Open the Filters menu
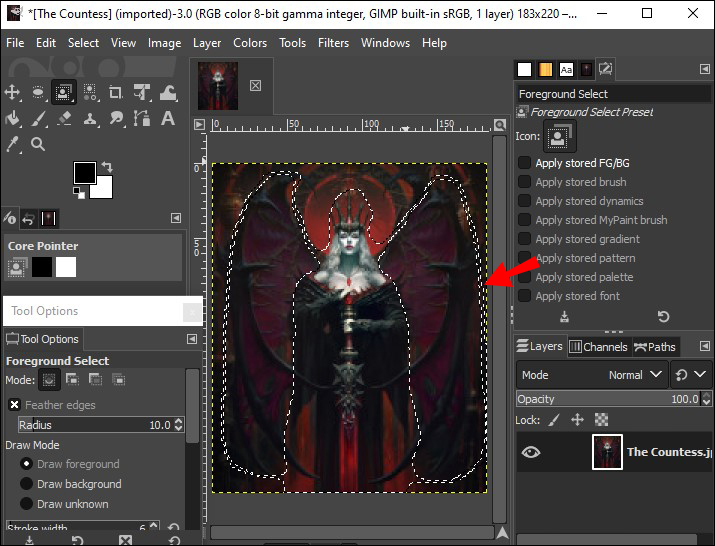The height and width of the screenshot is (546, 715). click(x=333, y=43)
